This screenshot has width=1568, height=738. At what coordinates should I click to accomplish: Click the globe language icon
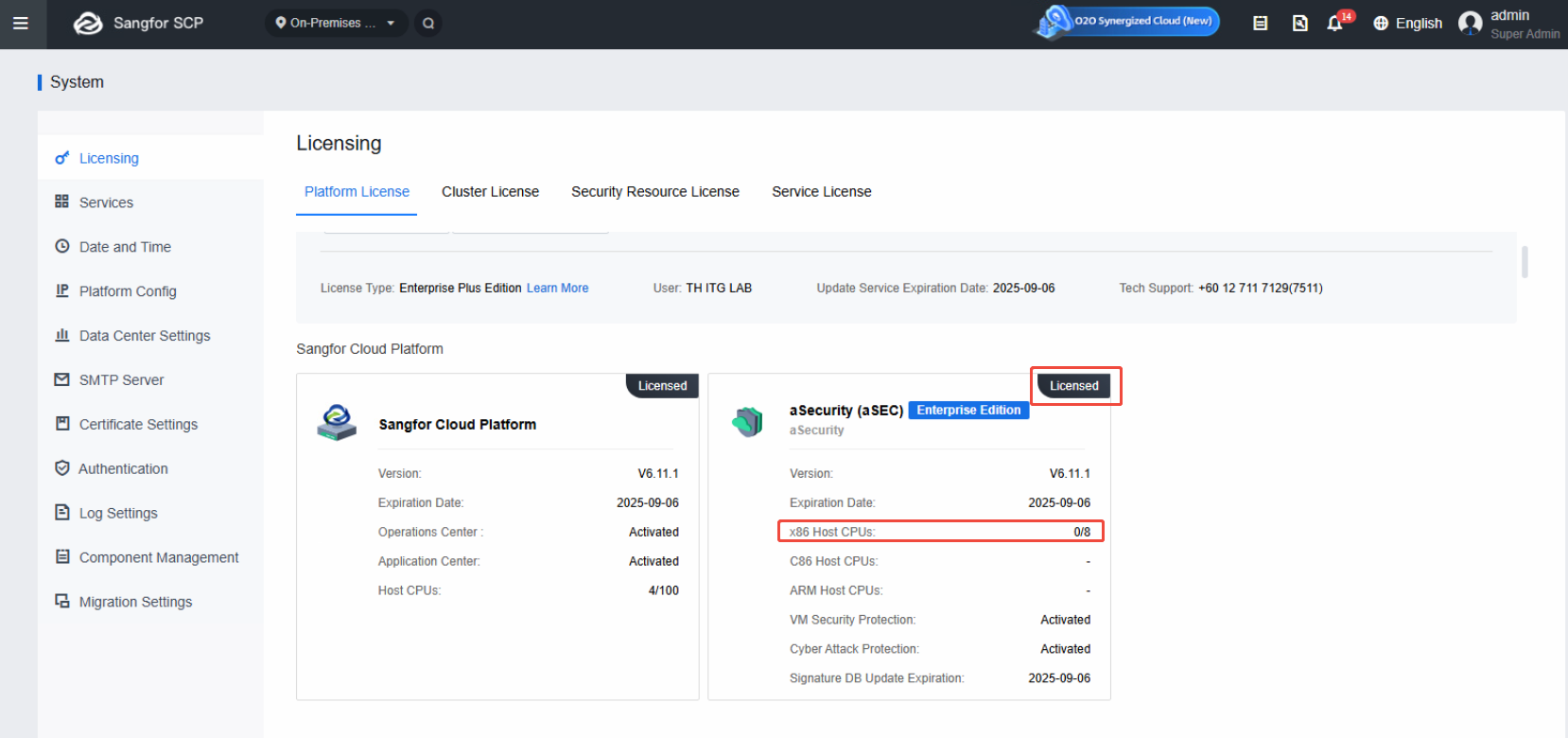point(1381,24)
